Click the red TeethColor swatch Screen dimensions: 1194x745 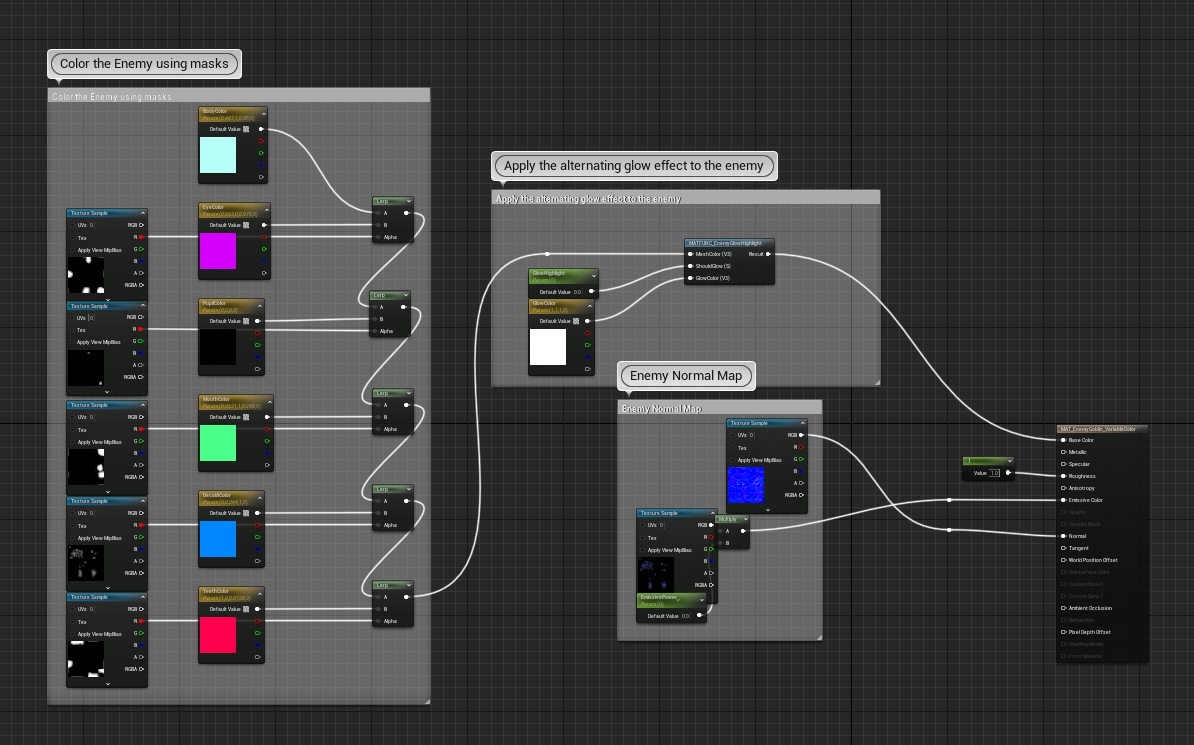pyautogui.click(x=218, y=635)
